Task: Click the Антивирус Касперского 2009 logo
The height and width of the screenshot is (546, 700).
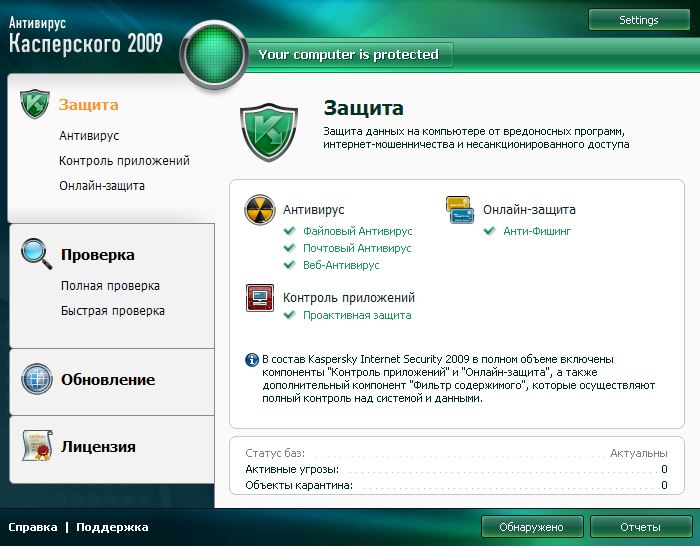Action: (x=86, y=36)
